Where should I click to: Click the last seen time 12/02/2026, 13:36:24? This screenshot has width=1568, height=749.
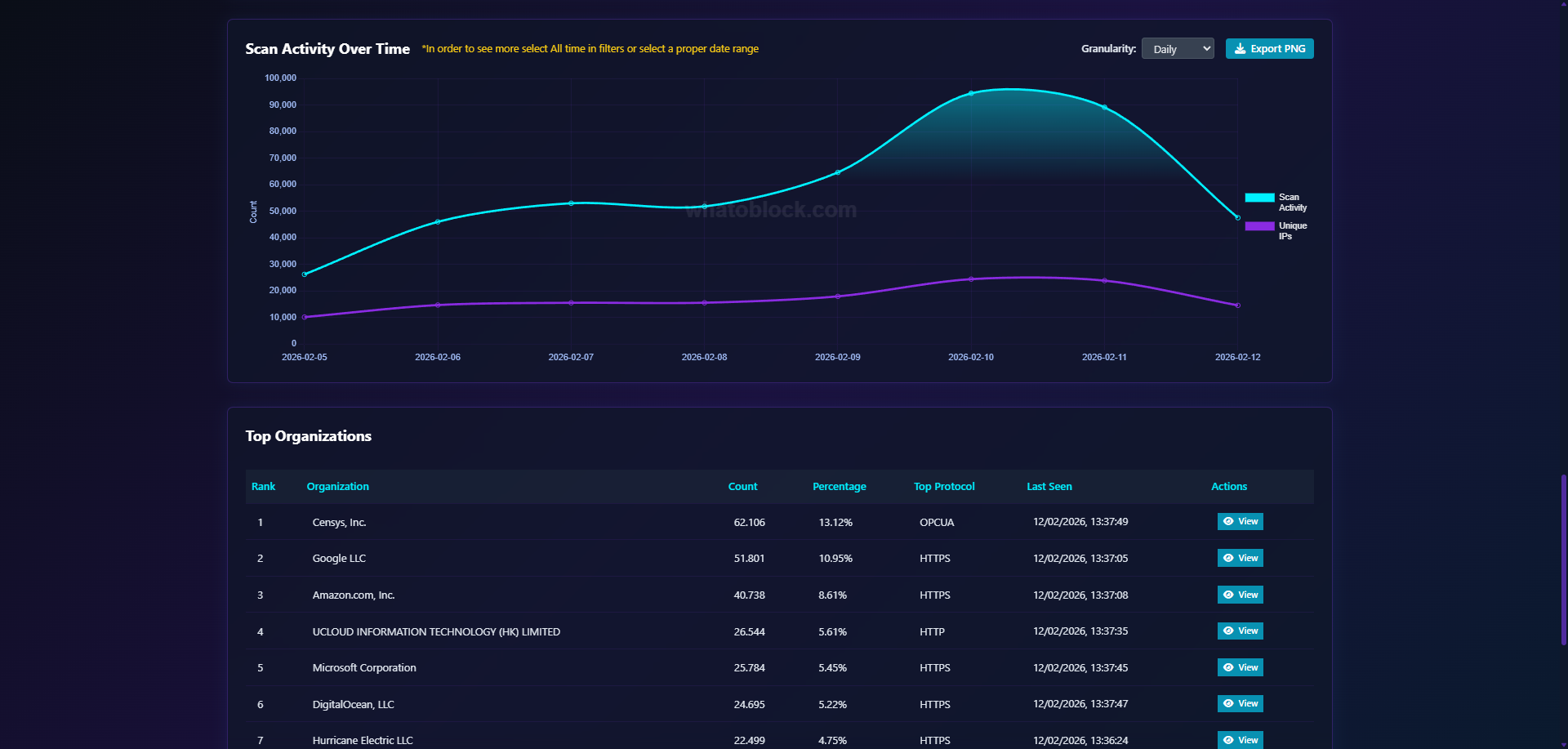click(1080, 741)
